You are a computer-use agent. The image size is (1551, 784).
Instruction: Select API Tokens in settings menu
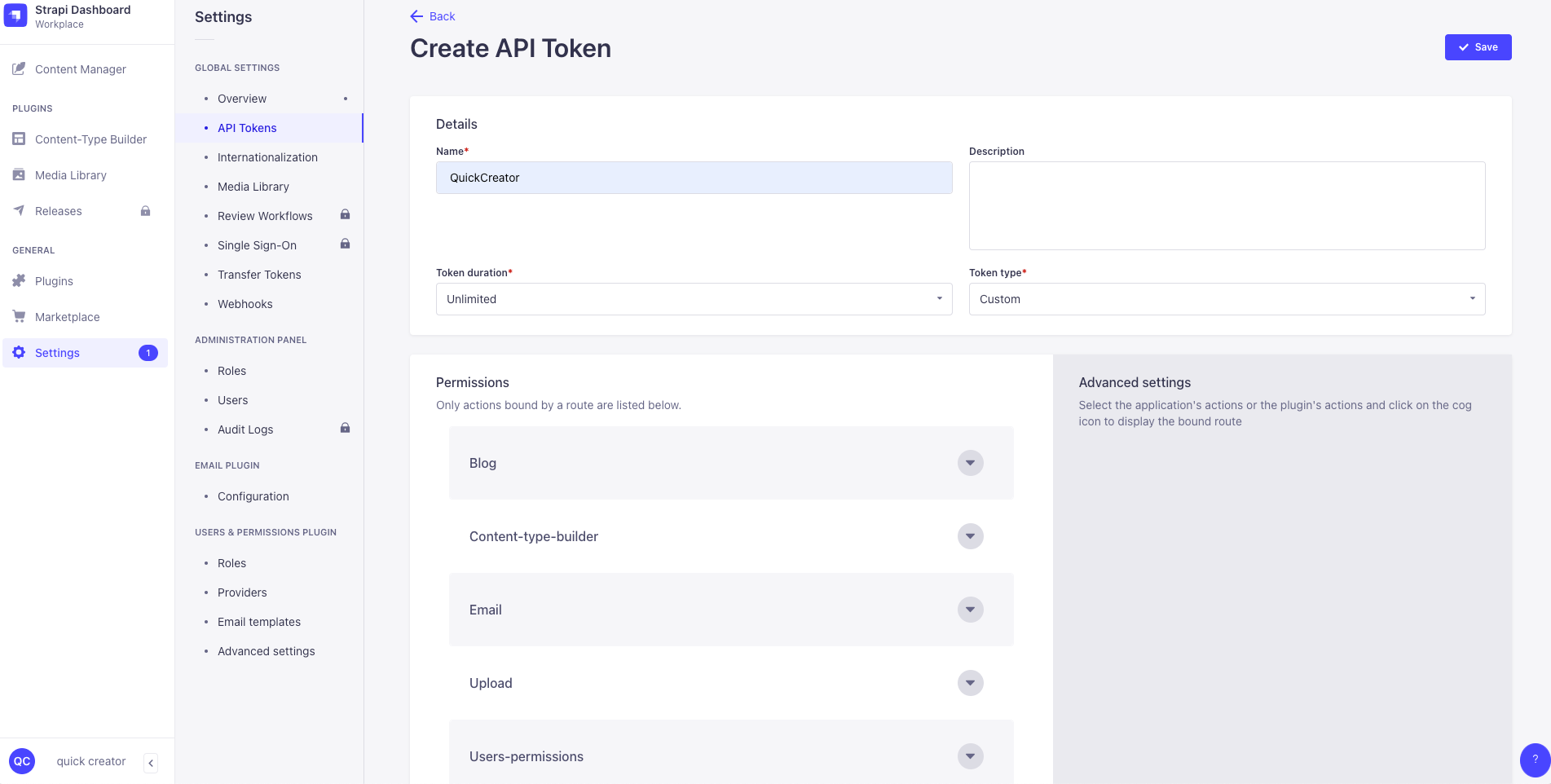pyautogui.click(x=247, y=128)
